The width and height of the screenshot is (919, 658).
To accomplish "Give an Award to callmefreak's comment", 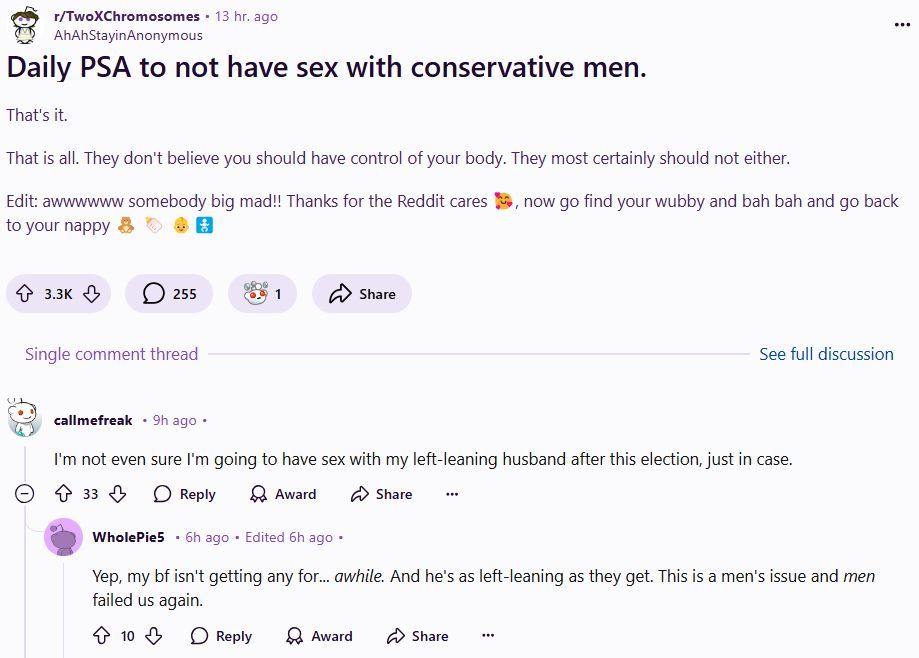I will click(283, 494).
